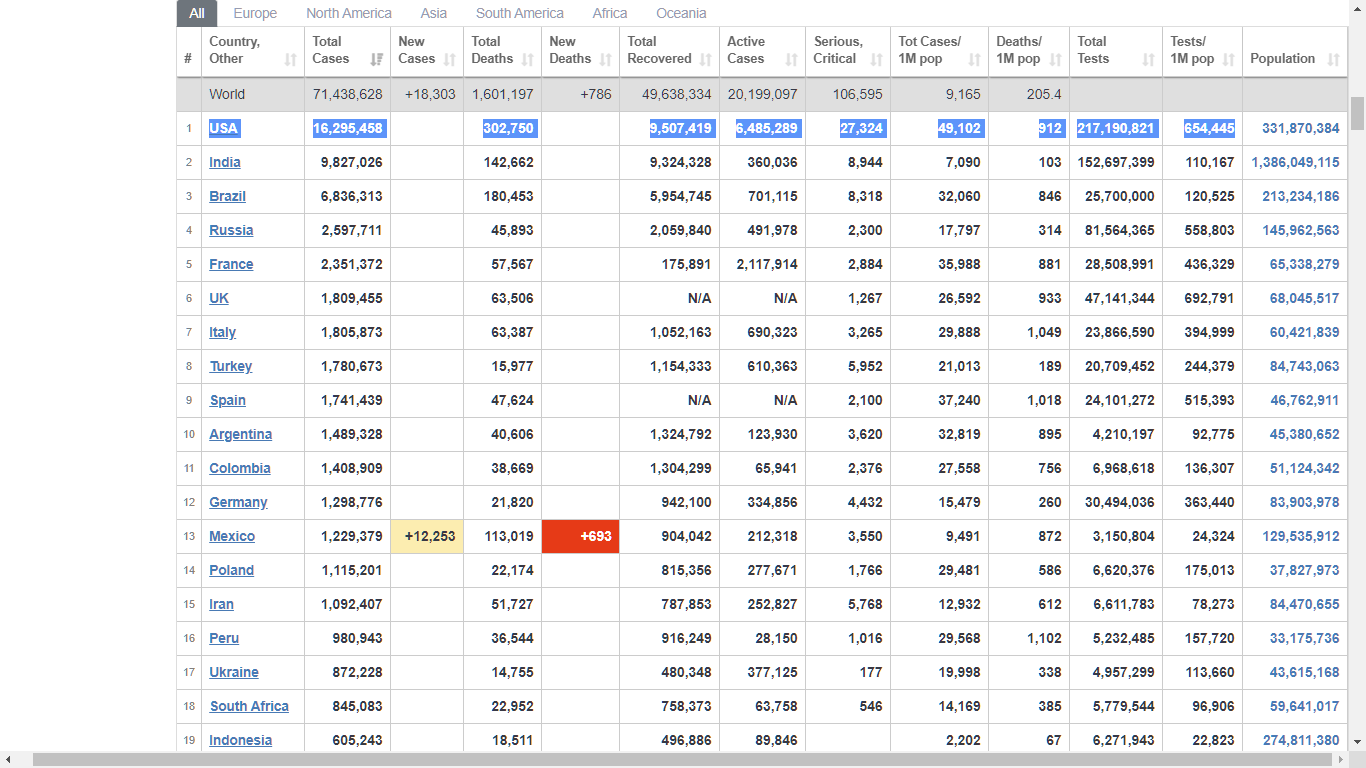
Task: Sort by Total Recovered sort icon
Action: 705,60
